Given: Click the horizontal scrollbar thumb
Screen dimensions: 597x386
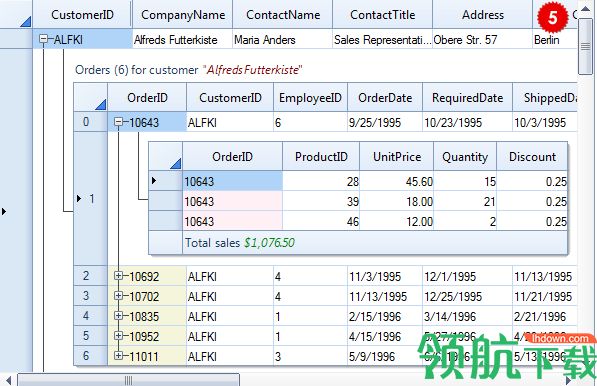Looking at the screenshot, I should 128,380.
